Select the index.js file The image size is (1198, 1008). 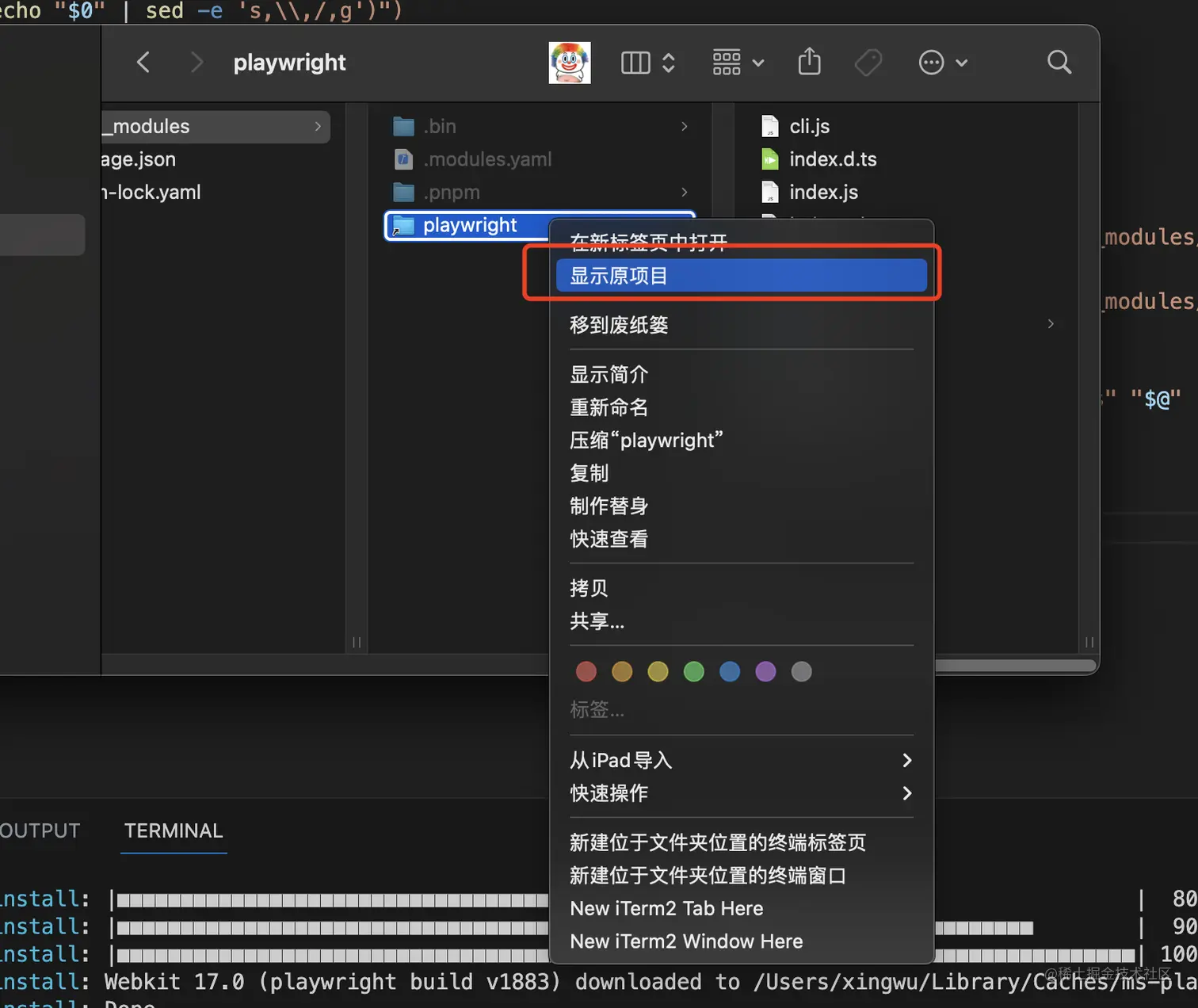823,193
